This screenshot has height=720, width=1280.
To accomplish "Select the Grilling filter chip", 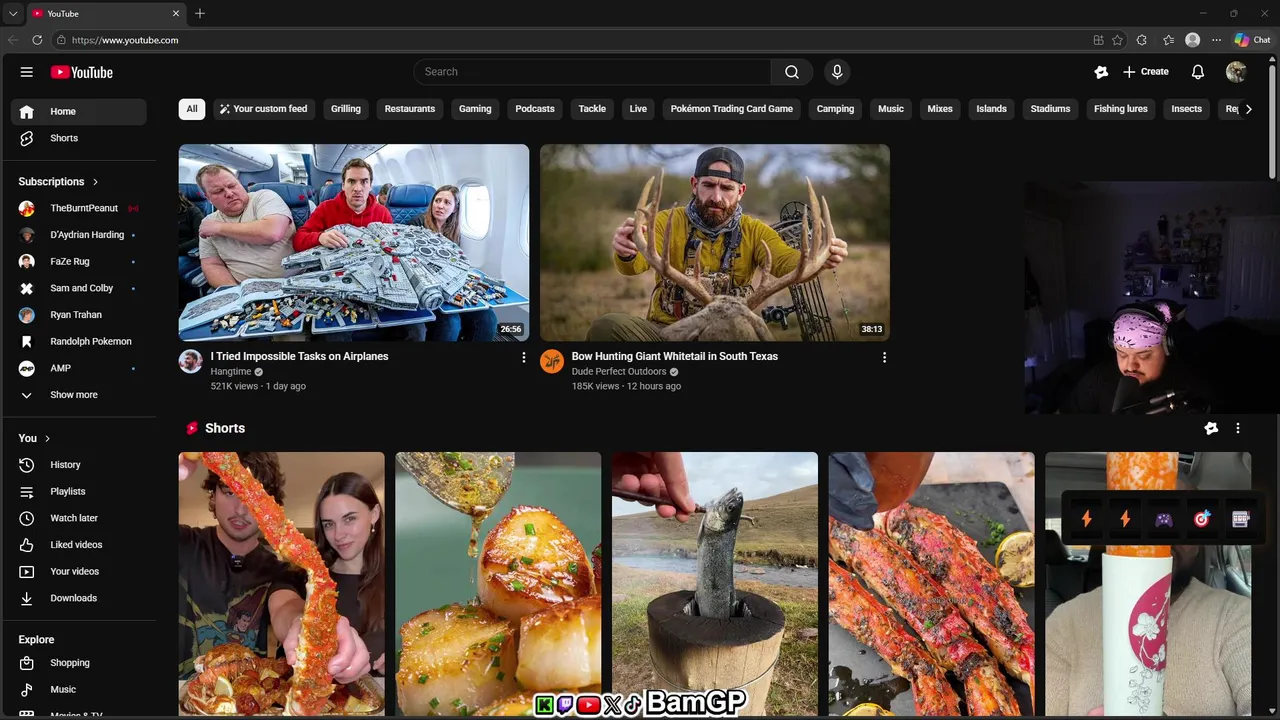I will (346, 109).
